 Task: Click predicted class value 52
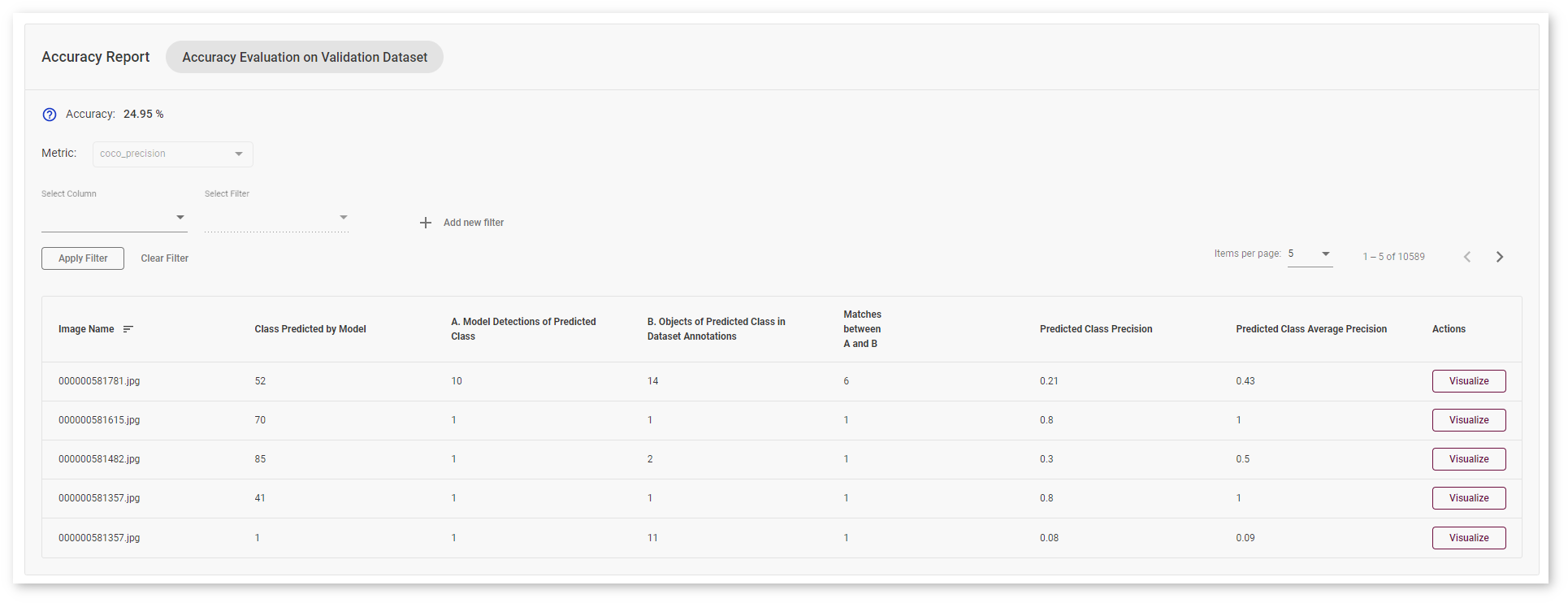point(260,381)
